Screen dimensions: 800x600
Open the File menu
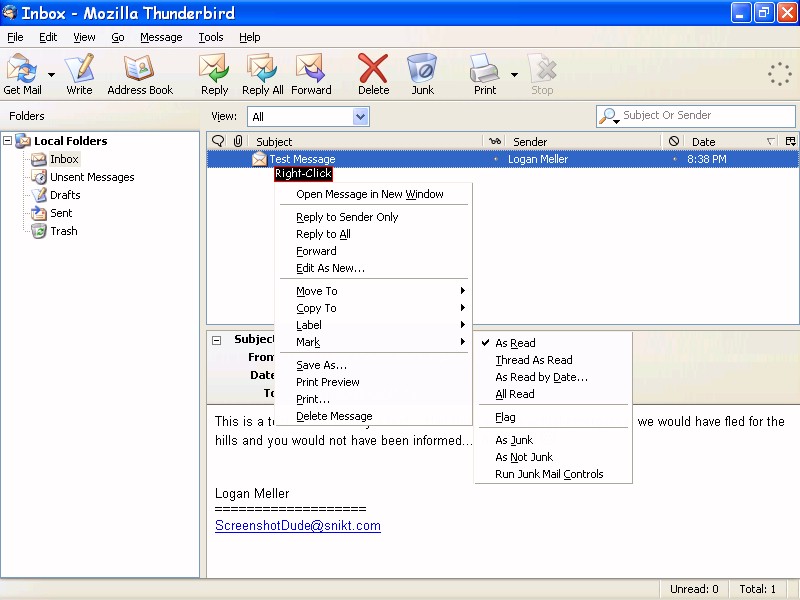15,37
